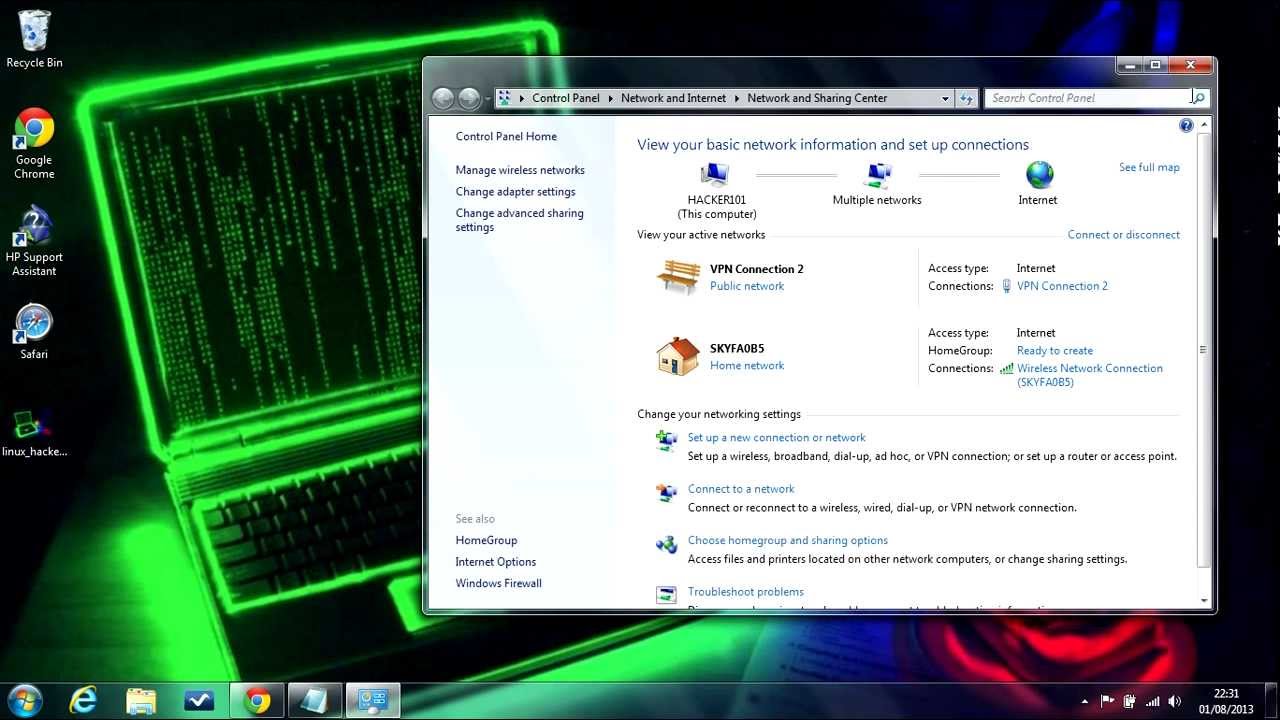1280x720 pixels.
Task: Open the VPN Connection 2 connection link
Action: [x=1062, y=286]
